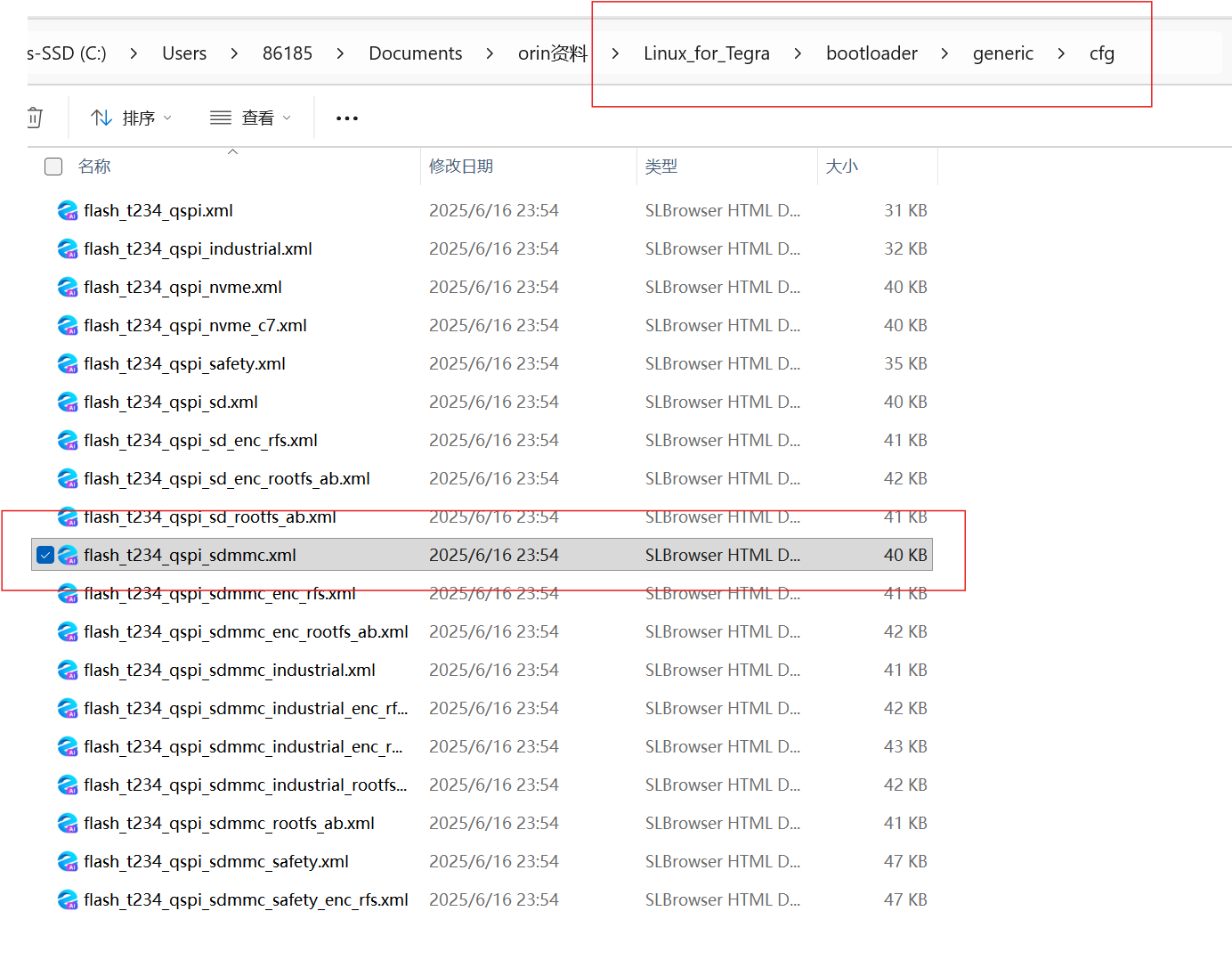
Task: Open the 查看 view dropdown
Action: [x=250, y=118]
